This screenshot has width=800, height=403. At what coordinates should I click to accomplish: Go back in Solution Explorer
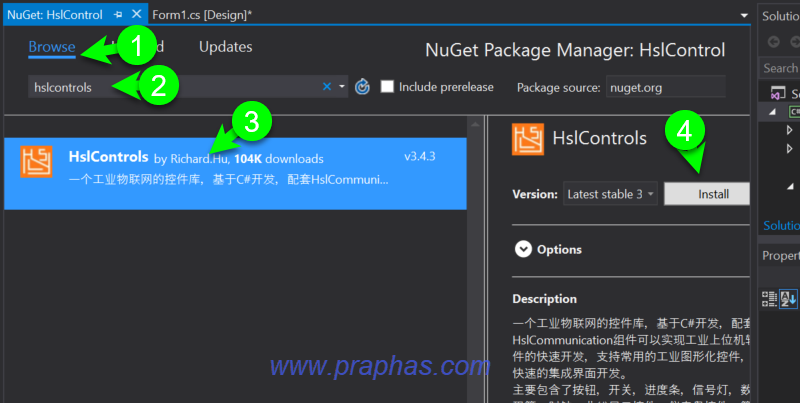[773, 42]
